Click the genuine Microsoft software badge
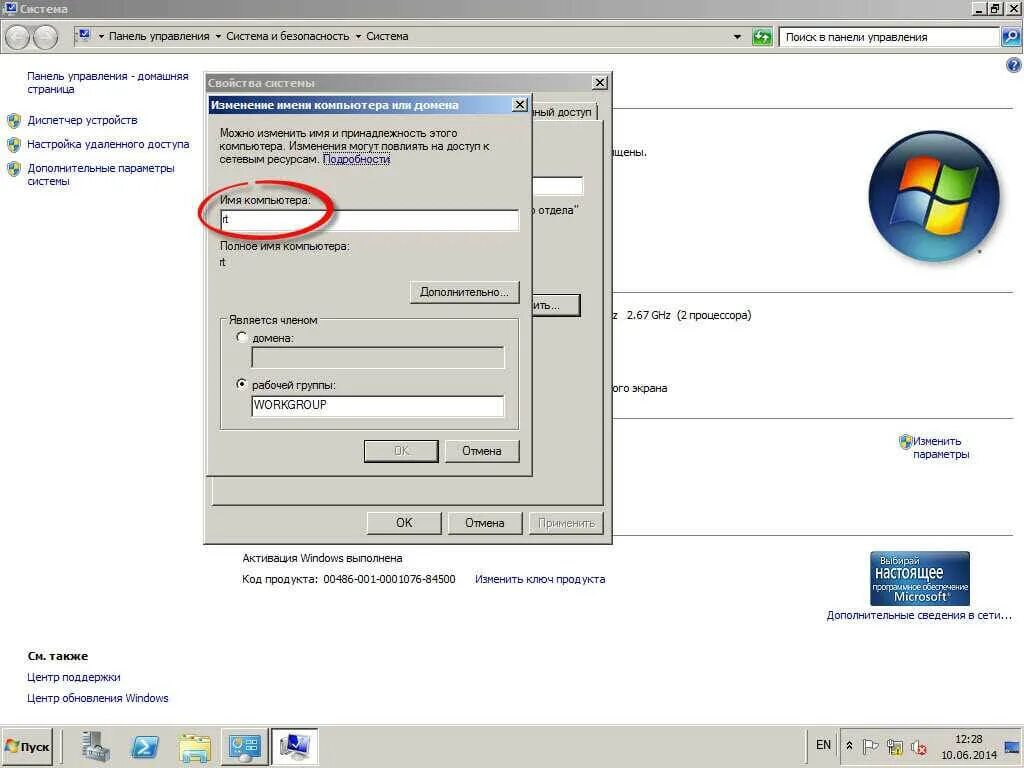The width and height of the screenshot is (1024, 768). tap(920, 578)
